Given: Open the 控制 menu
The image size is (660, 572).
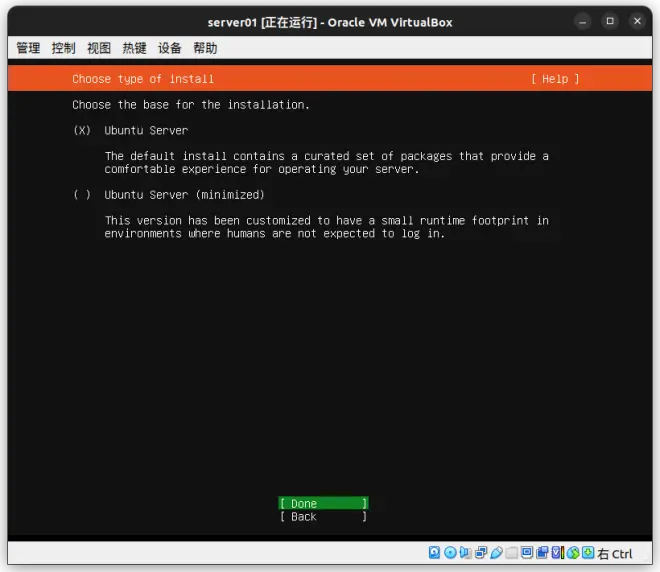Looking at the screenshot, I should tap(64, 48).
